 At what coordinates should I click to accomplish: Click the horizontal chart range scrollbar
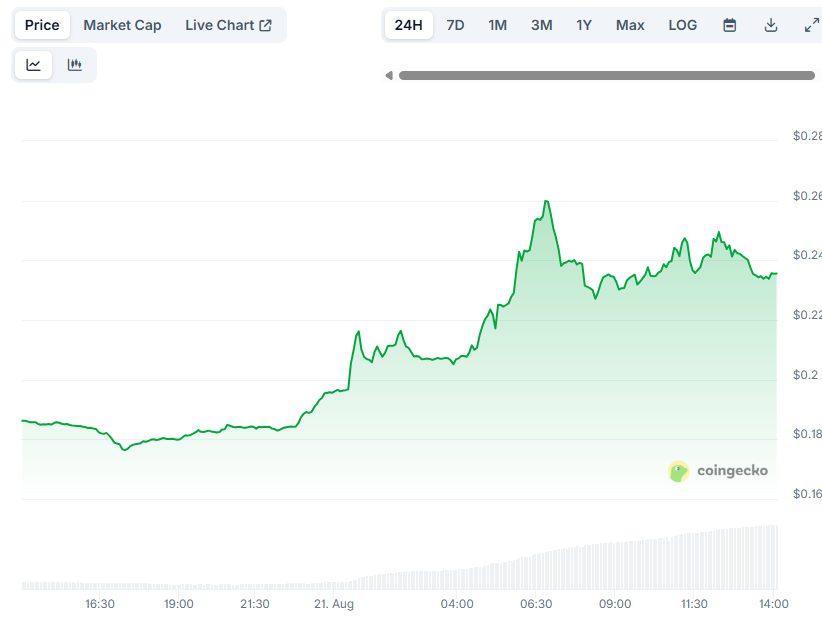pyautogui.click(x=607, y=75)
